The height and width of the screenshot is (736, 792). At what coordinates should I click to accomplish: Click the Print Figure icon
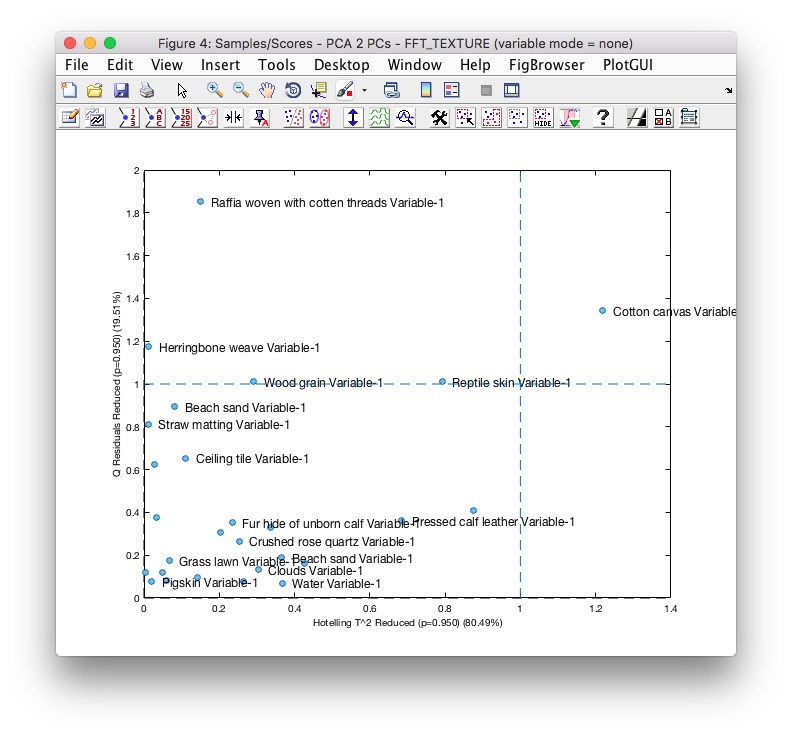(146, 90)
